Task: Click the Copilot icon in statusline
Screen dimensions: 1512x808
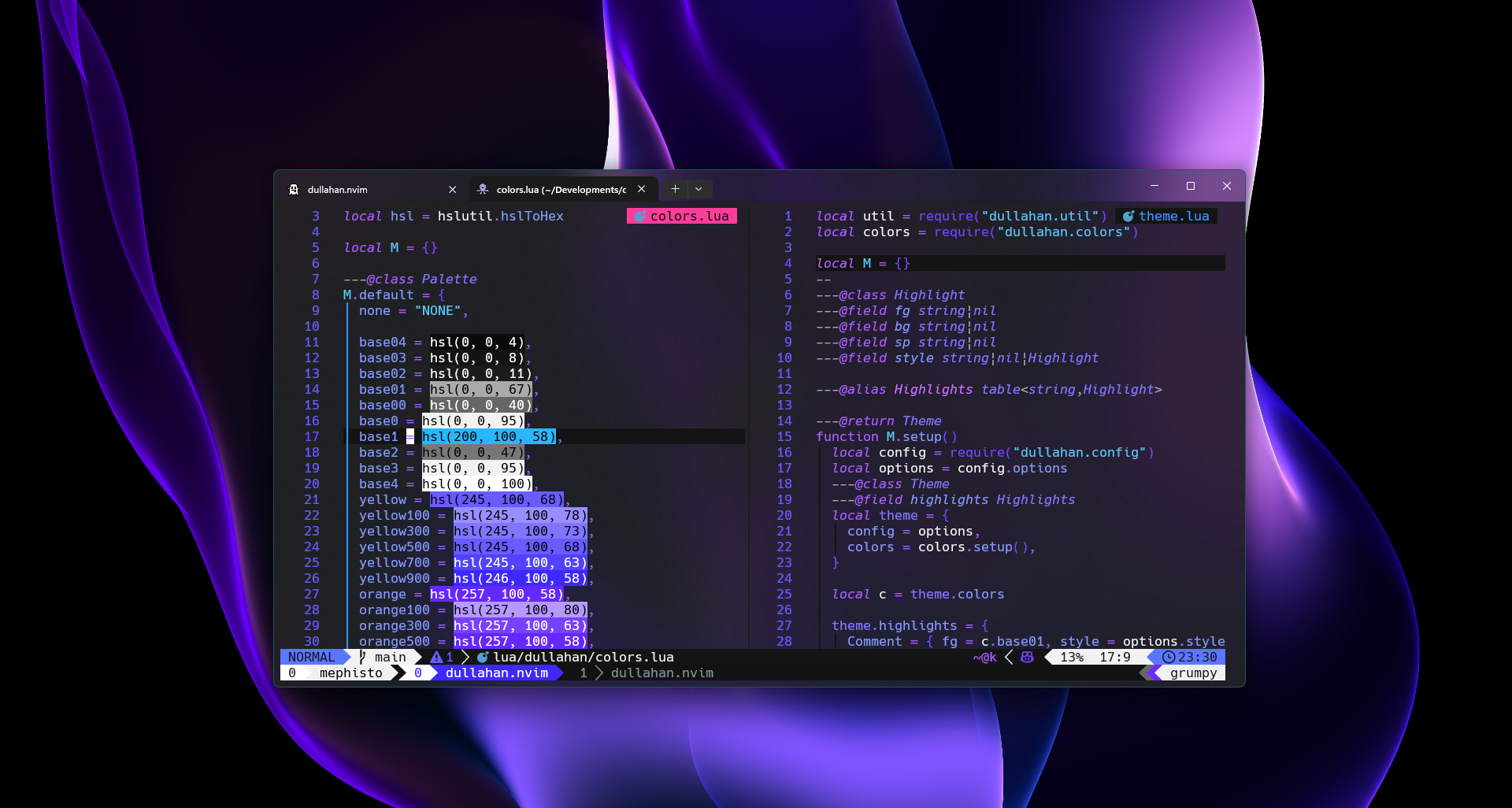Action: (x=1027, y=657)
